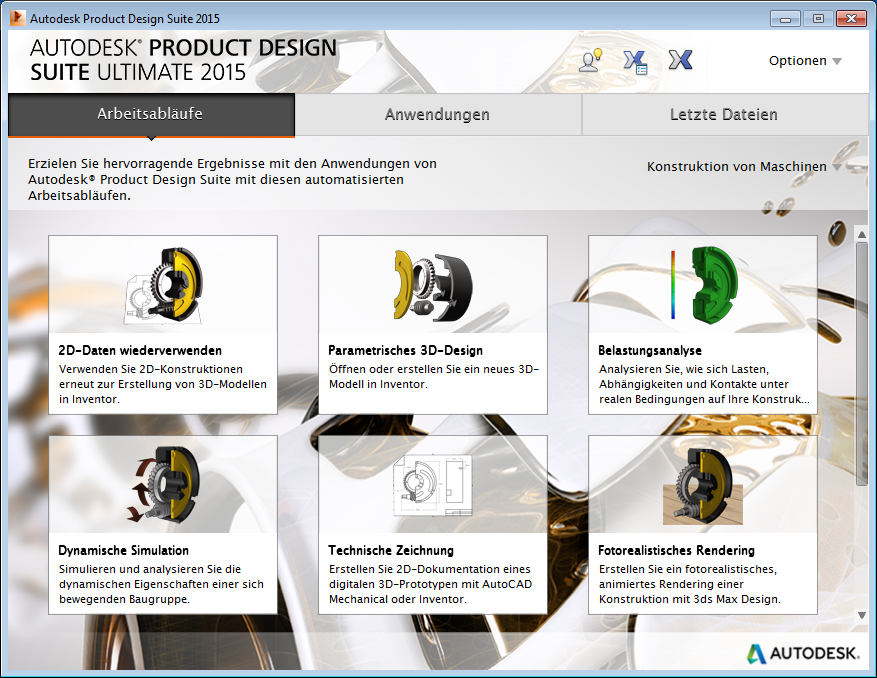Maximize the Product Design Suite window
The width and height of the screenshot is (877, 678).
[818, 18]
